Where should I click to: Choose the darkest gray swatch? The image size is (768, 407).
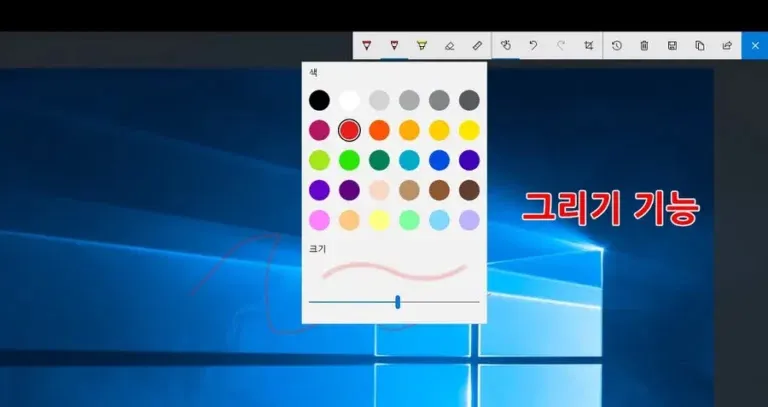[x=469, y=100]
